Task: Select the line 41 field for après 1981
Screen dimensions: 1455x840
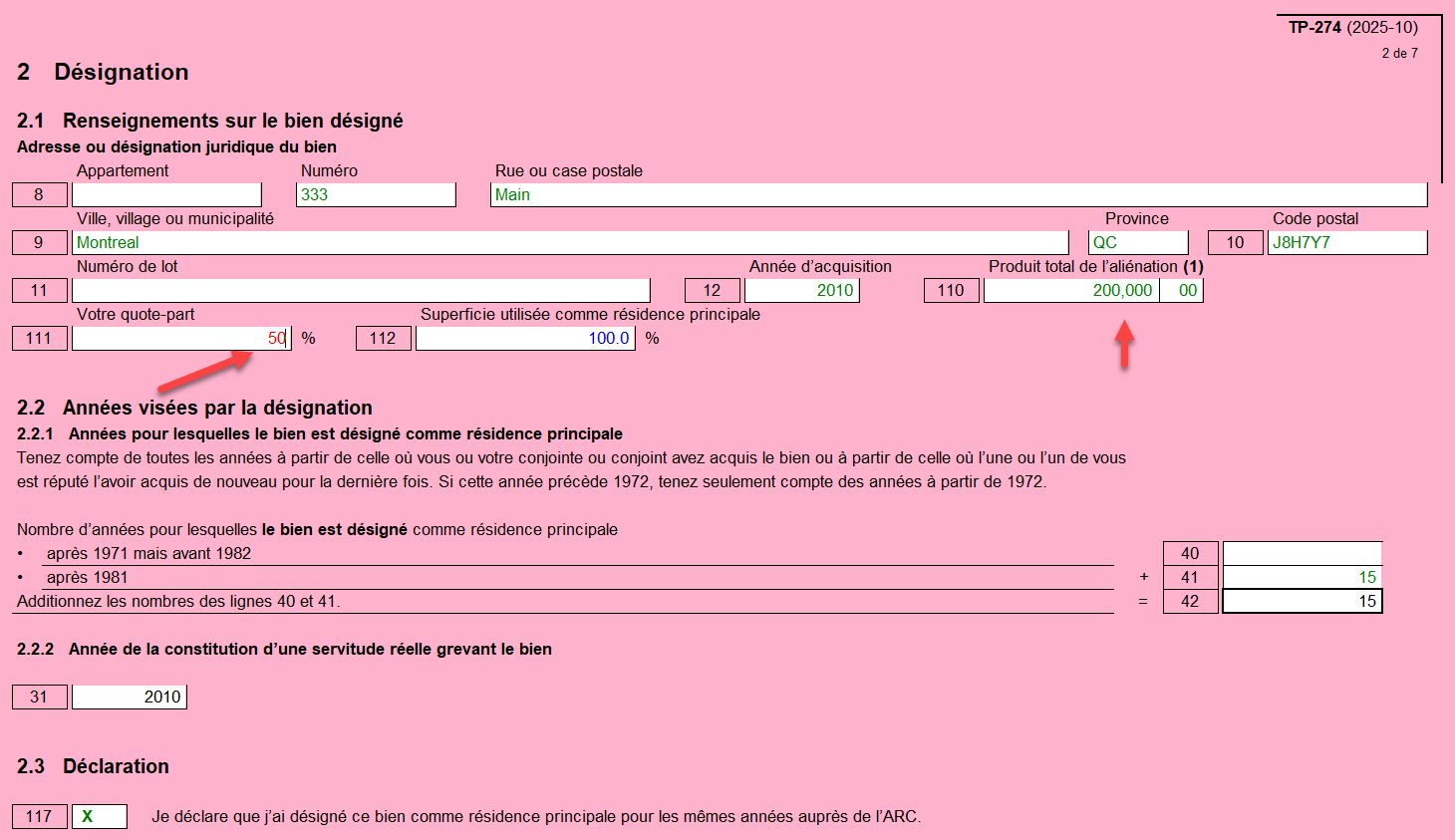Action: click(x=1302, y=577)
